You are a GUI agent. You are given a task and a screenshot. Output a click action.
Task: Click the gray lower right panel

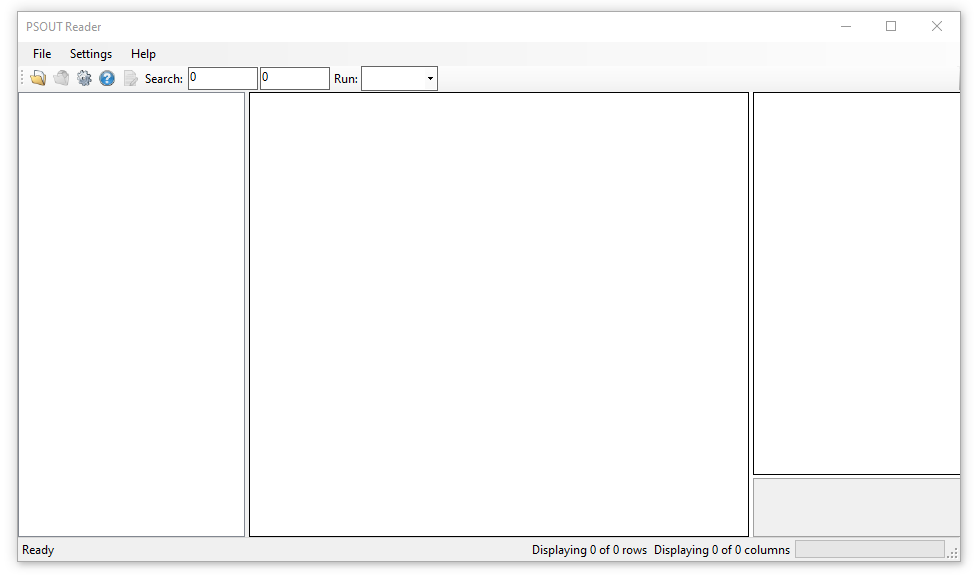(856, 507)
